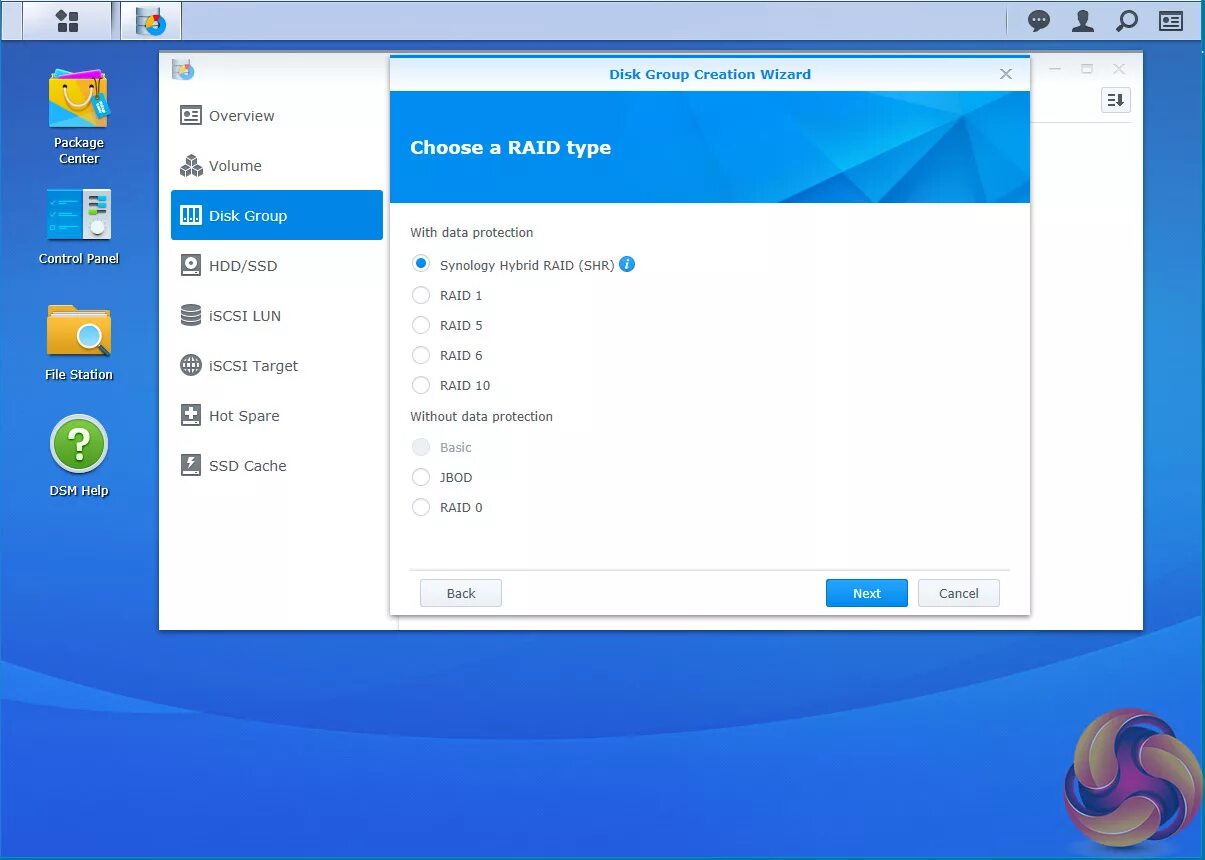The width and height of the screenshot is (1205, 860).
Task: Open HDD/SSD section
Action: [x=277, y=266]
